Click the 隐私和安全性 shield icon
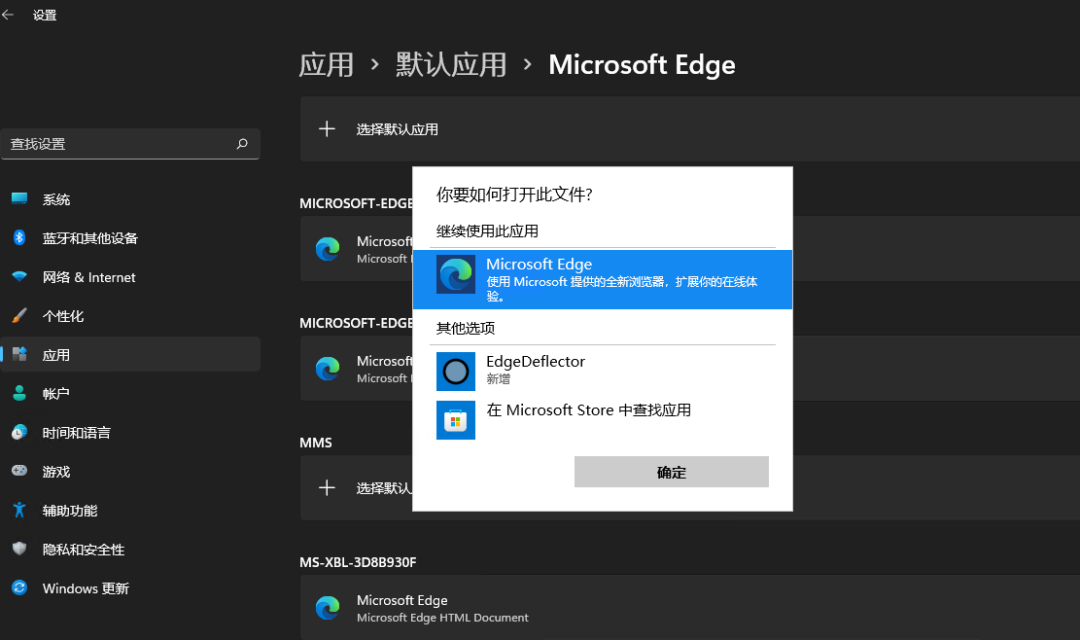 pyautogui.click(x=19, y=548)
